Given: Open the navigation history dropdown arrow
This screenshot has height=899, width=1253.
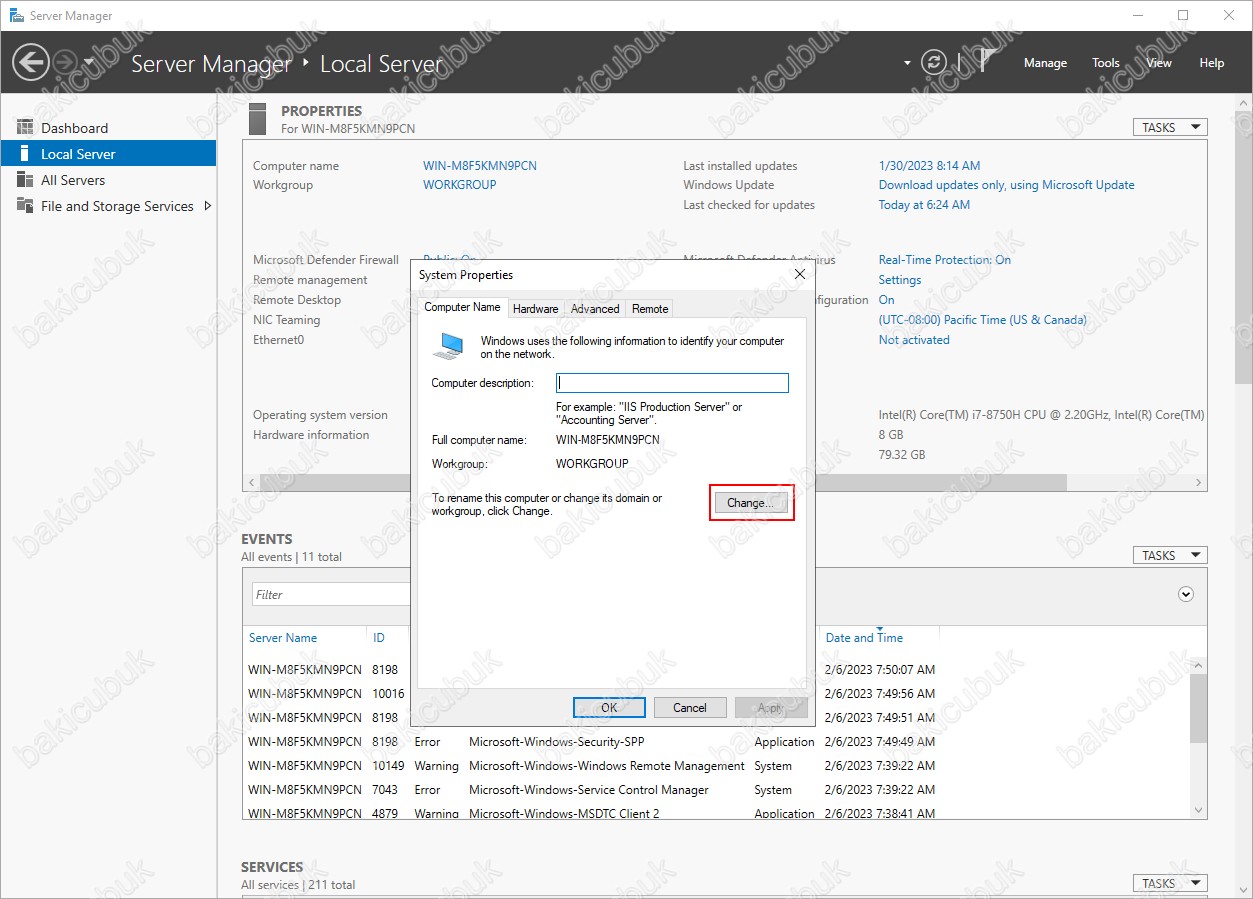Looking at the screenshot, I should coord(89,62).
